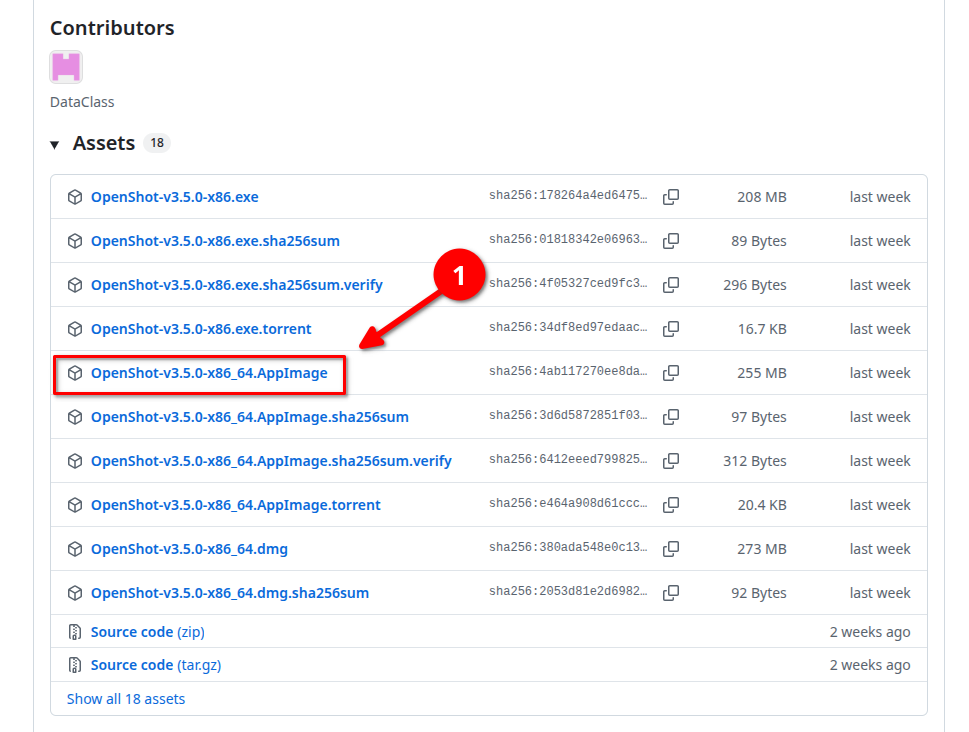The height and width of the screenshot is (732, 969).
Task: Download OpenShot-v3.5.0-x86_64.AppImage.sha256sum
Action: click(x=250, y=417)
